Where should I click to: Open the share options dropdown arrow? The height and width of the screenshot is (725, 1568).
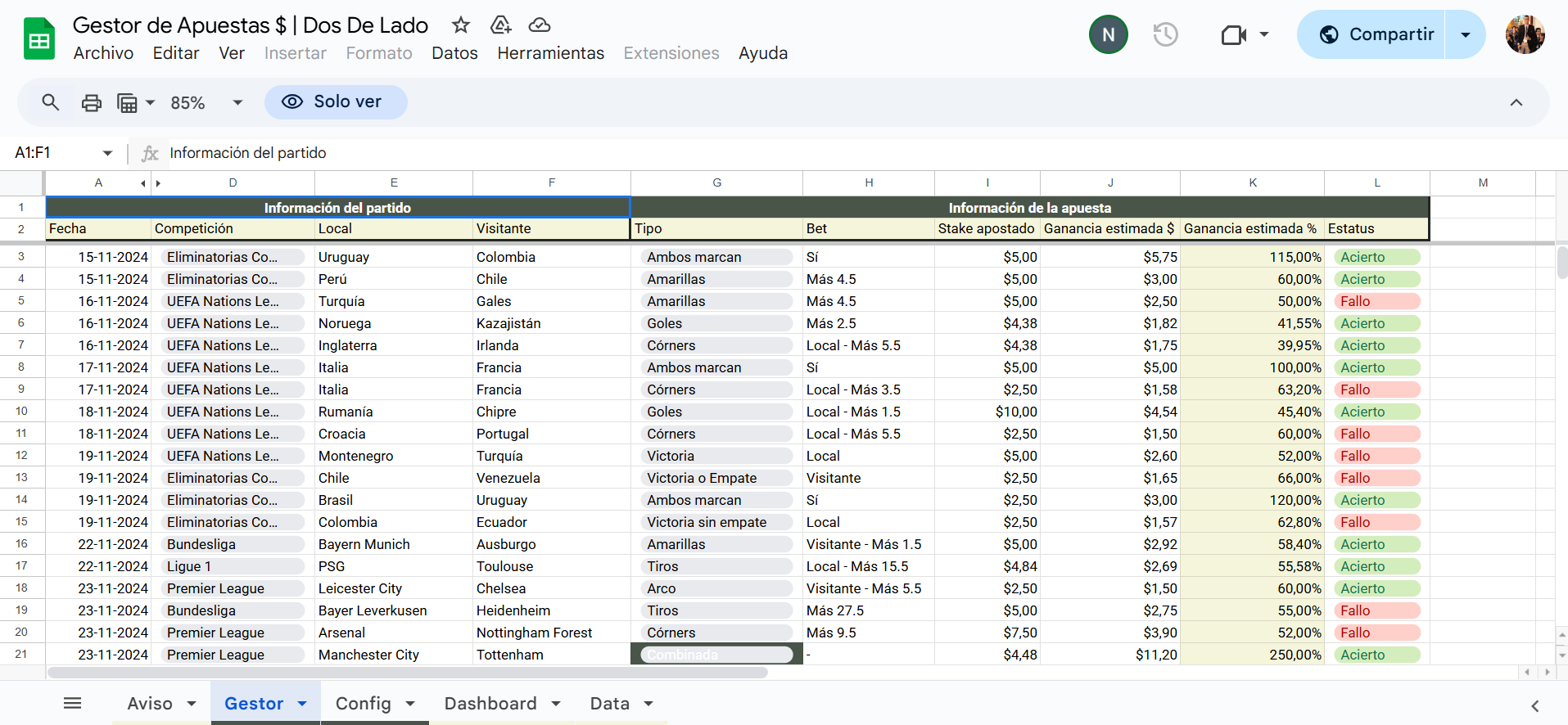pos(1466,34)
